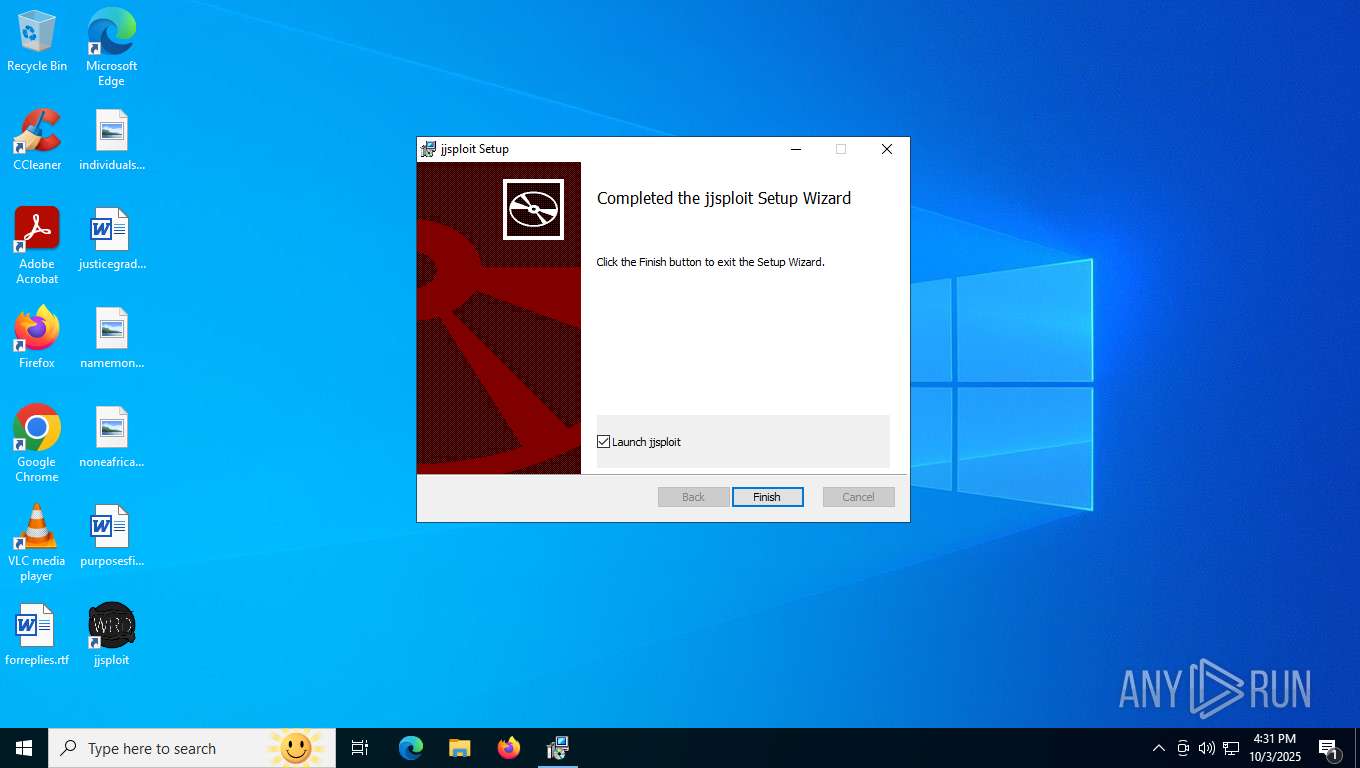The height and width of the screenshot is (768, 1360).
Task: Click the greyed-out Cancel button
Action: pos(858,497)
